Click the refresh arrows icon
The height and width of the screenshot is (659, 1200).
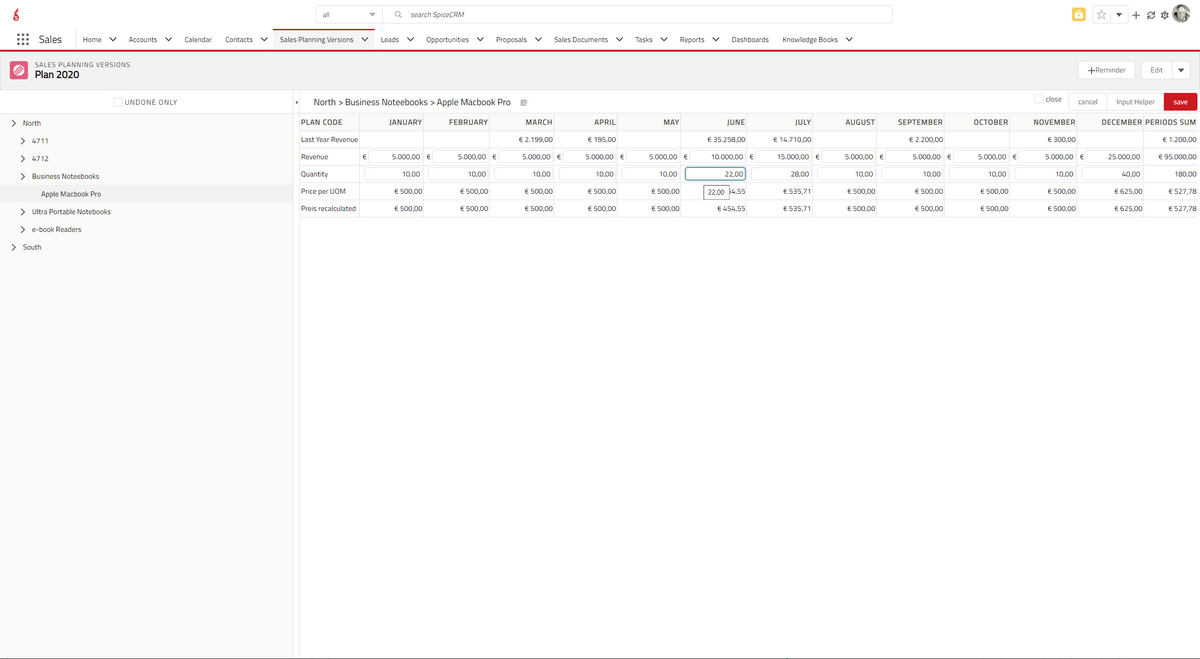tap(1150, 15)
